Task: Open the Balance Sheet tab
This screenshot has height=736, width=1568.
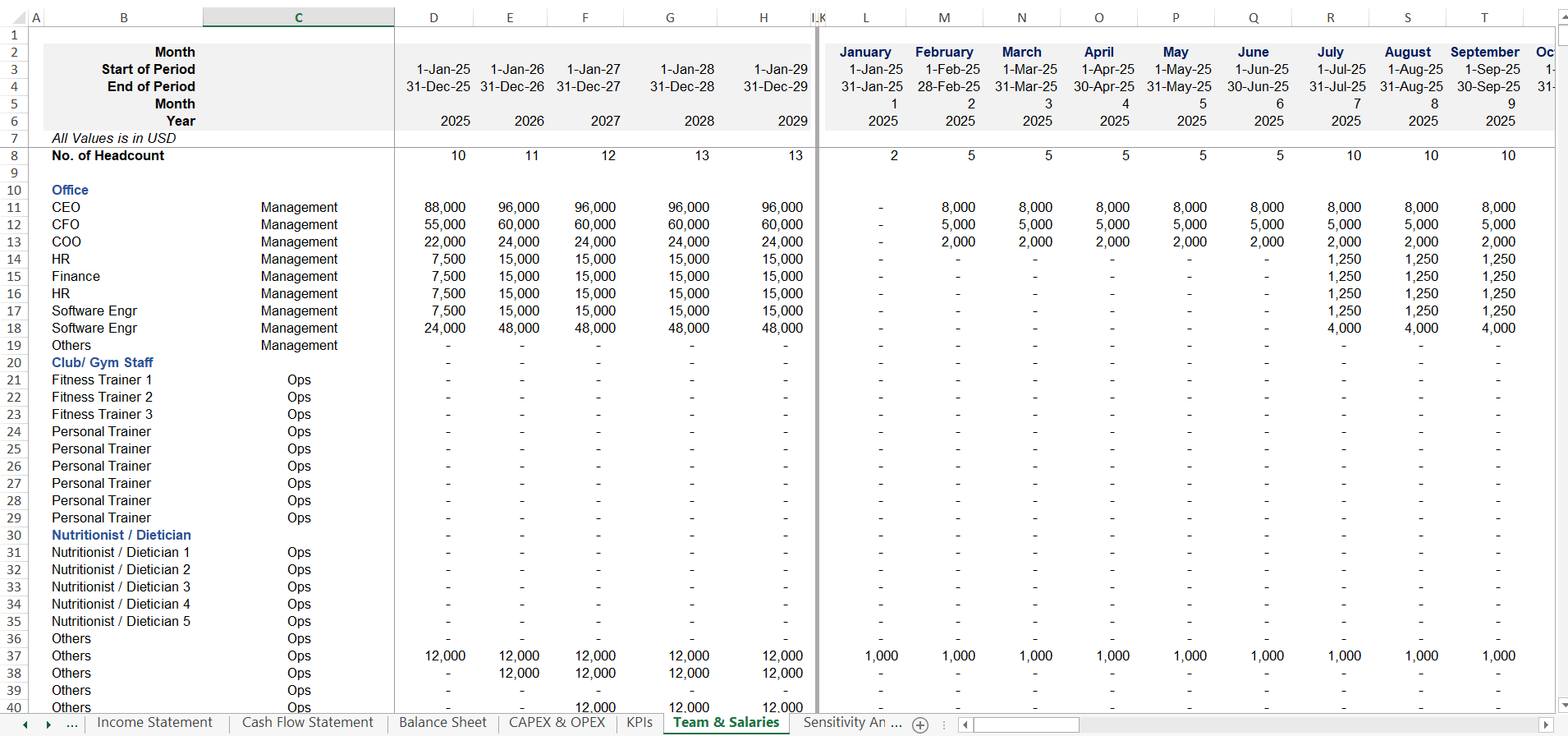Action: point(442,723)
